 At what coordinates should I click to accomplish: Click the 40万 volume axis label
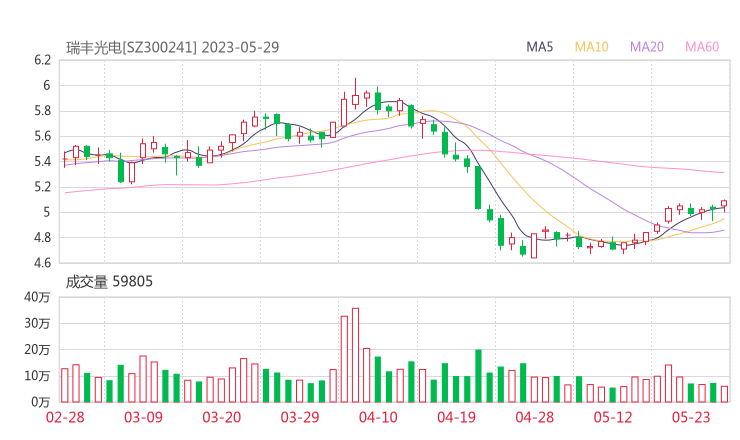coord(37,297)
